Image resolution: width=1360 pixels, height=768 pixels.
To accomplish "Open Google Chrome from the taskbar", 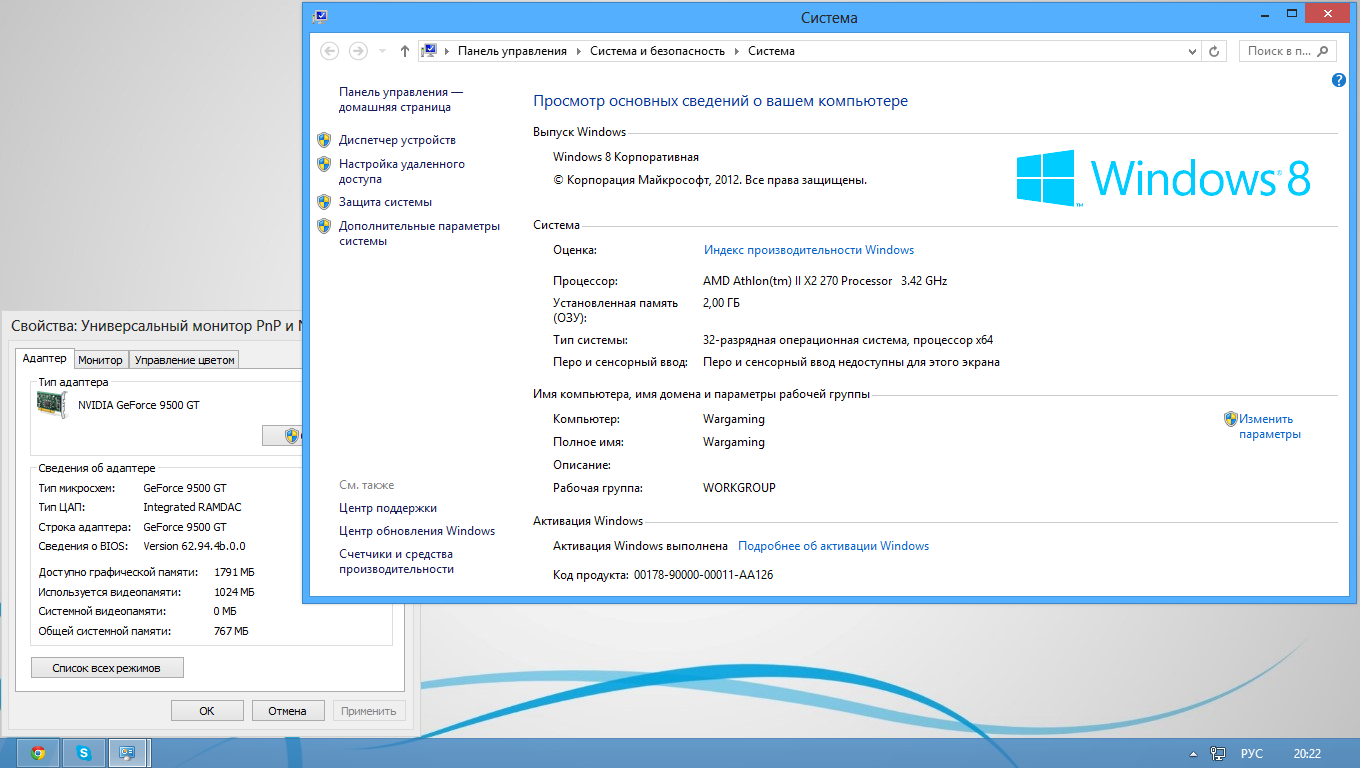I will (x=37, y=753).
